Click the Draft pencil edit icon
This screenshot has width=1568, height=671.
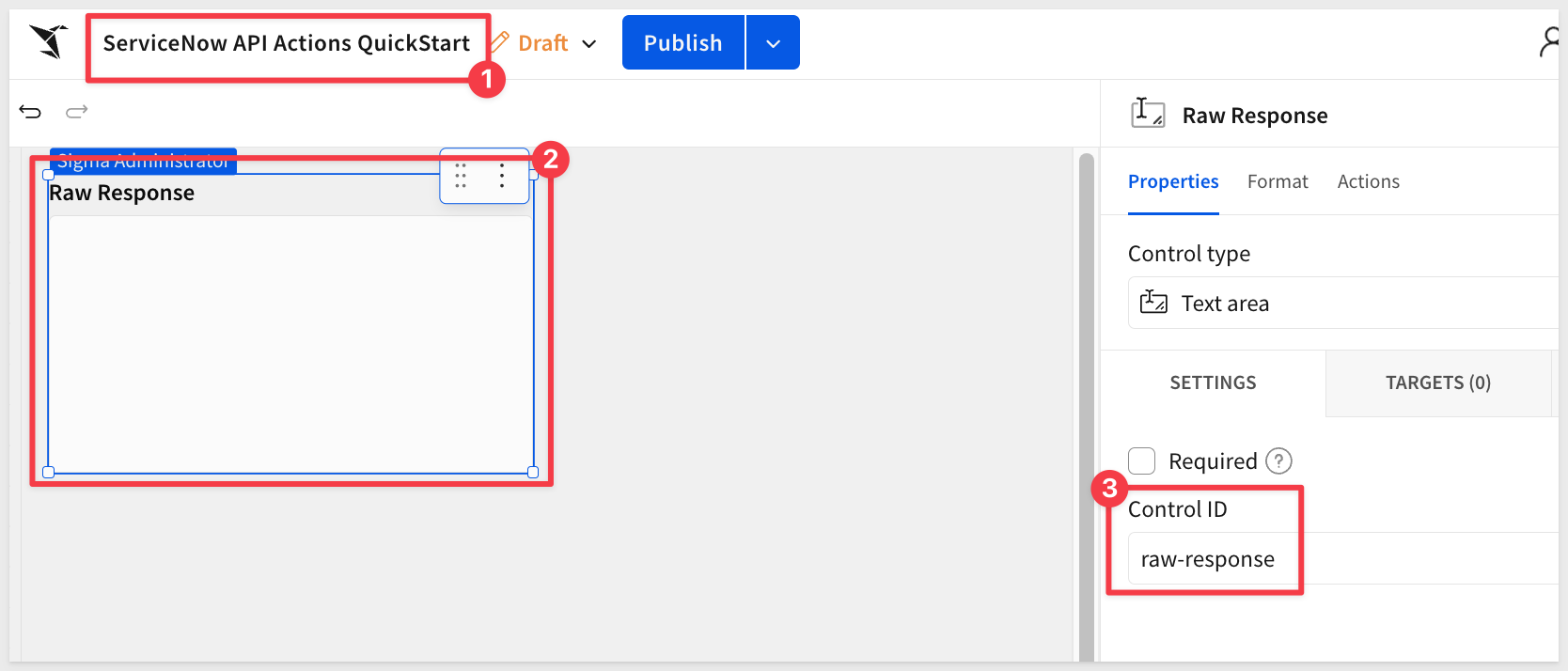tap(501, 42)
